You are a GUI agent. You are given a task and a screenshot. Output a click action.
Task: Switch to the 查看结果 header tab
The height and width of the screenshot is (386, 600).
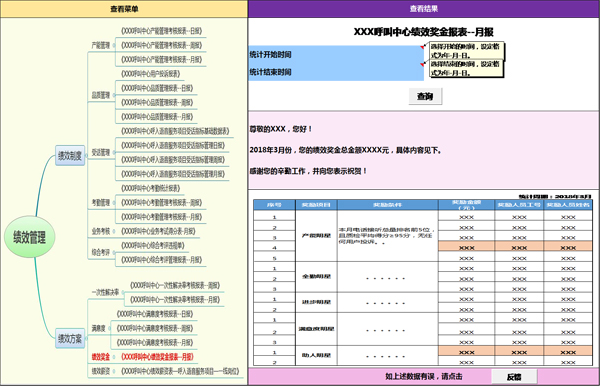pos(424,9)
